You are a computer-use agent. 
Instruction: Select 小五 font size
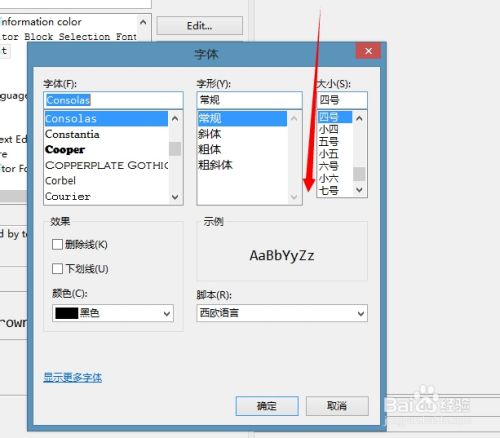329,154
